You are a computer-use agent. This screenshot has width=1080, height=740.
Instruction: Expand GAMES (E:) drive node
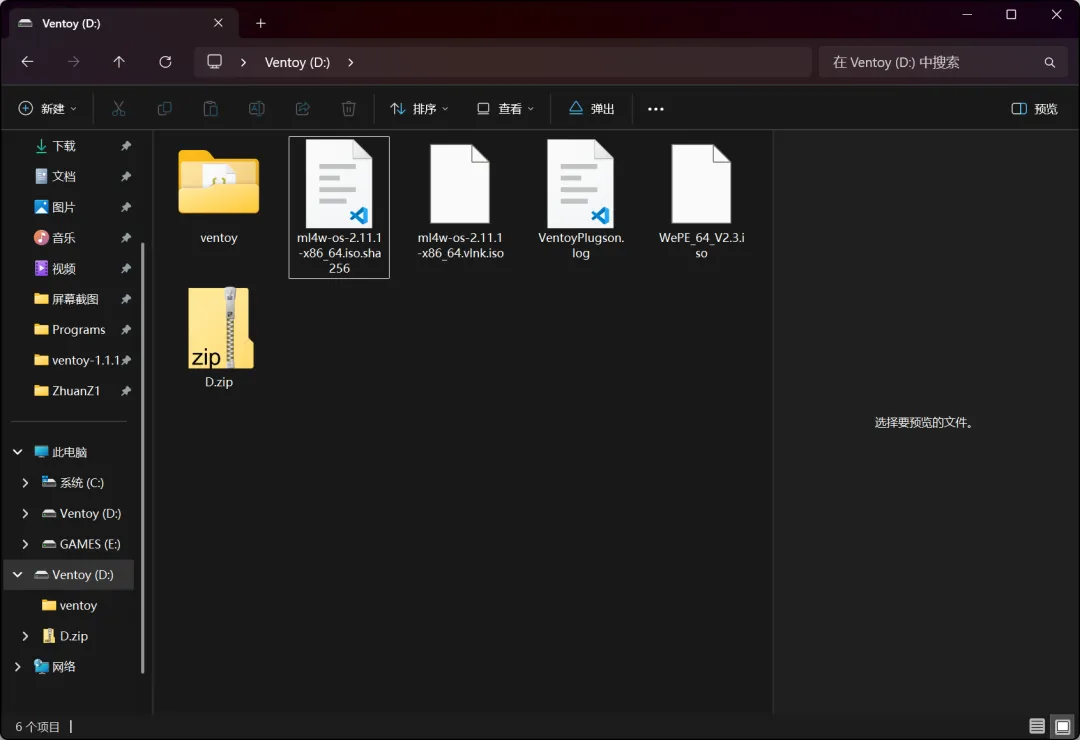pos(25,544)
